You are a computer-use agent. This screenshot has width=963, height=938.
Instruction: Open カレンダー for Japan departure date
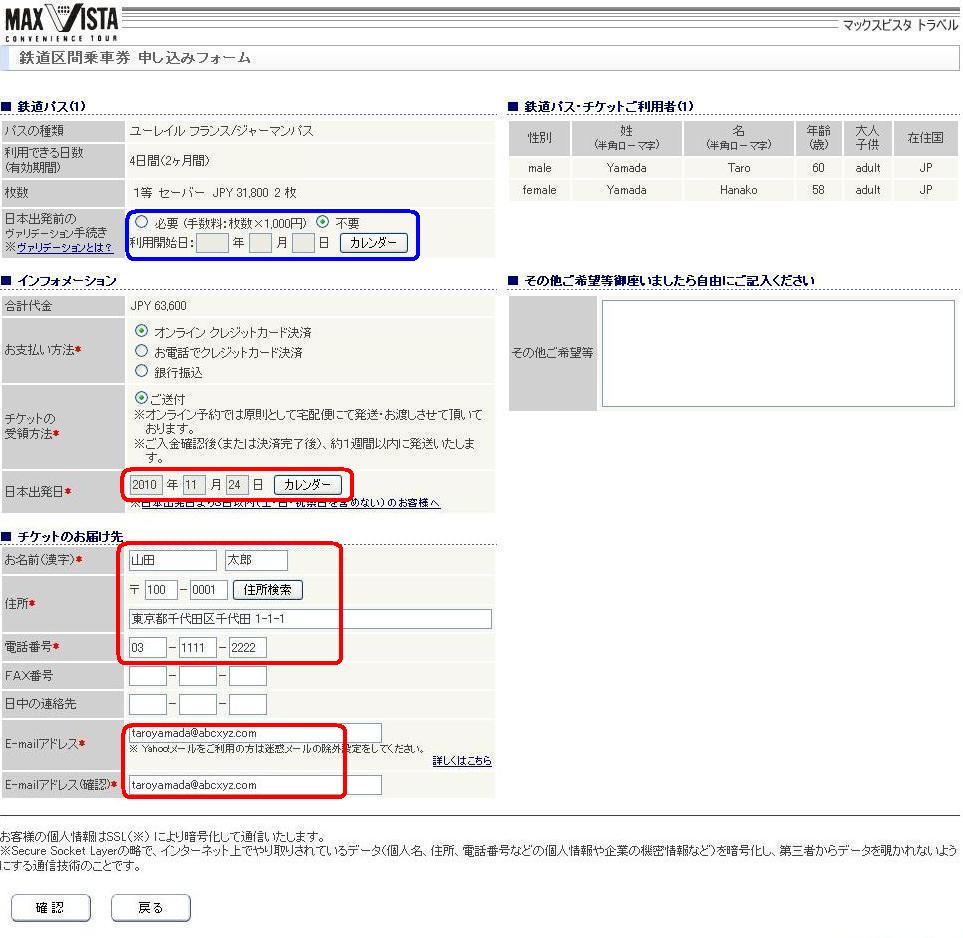[x=307, y=485]
